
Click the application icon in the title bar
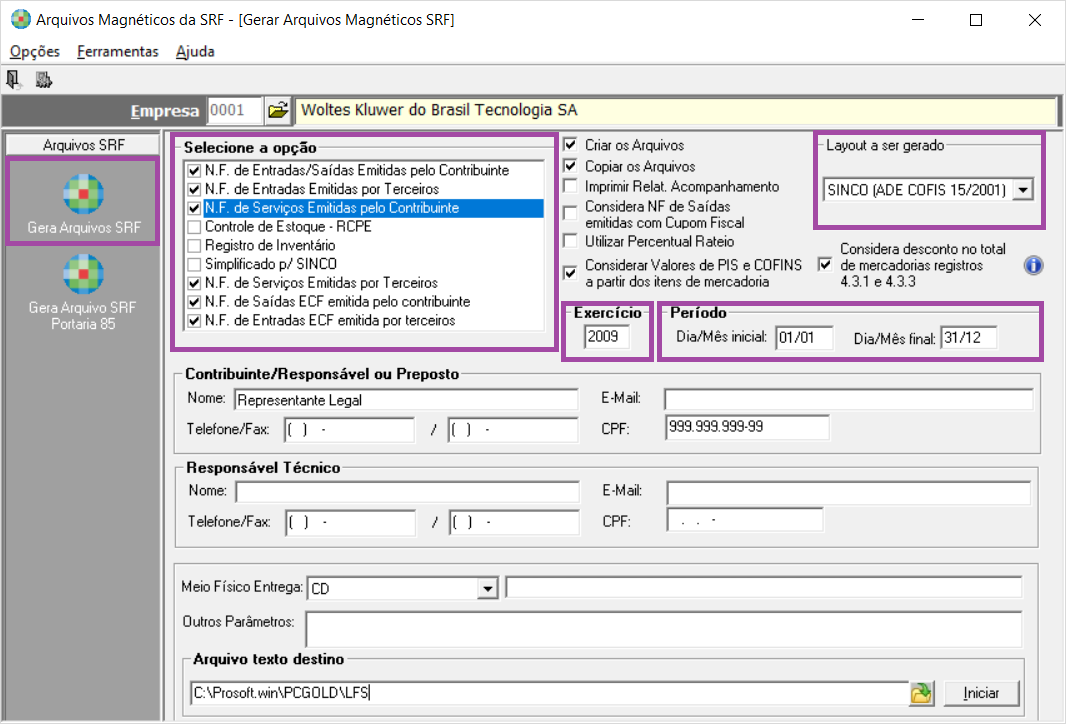coord(20,20)
